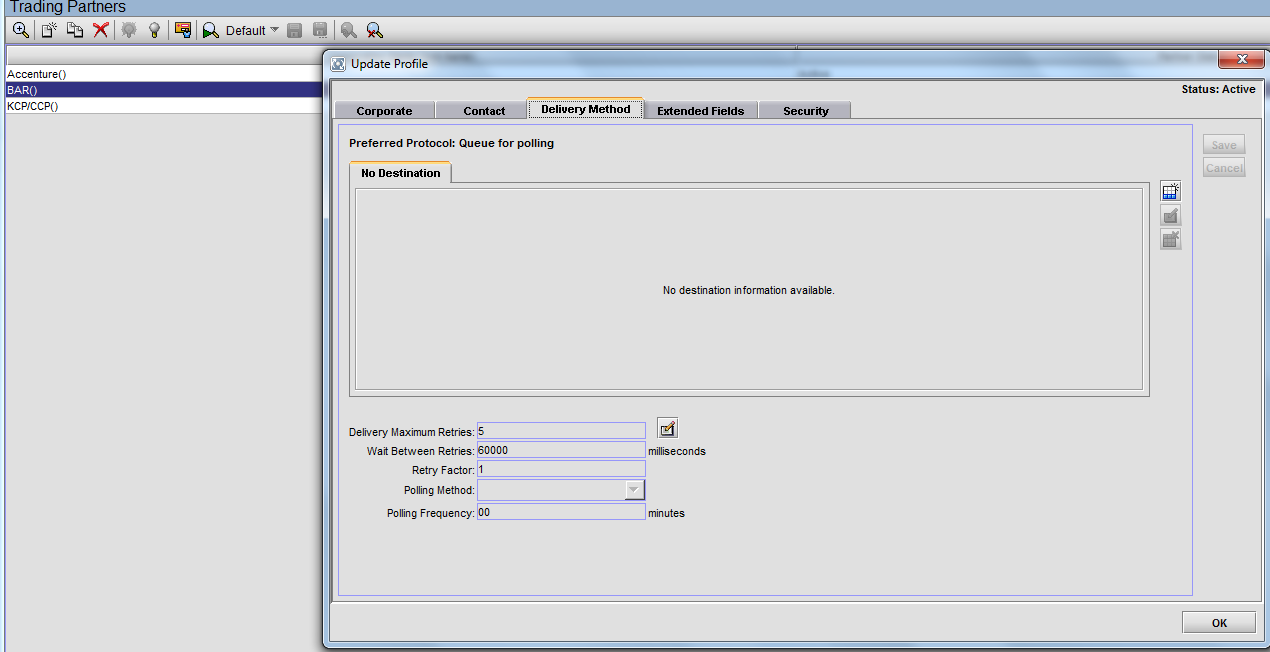Click inside the Polling Frequency field
1270x652 pixels.
click(560, 511)
